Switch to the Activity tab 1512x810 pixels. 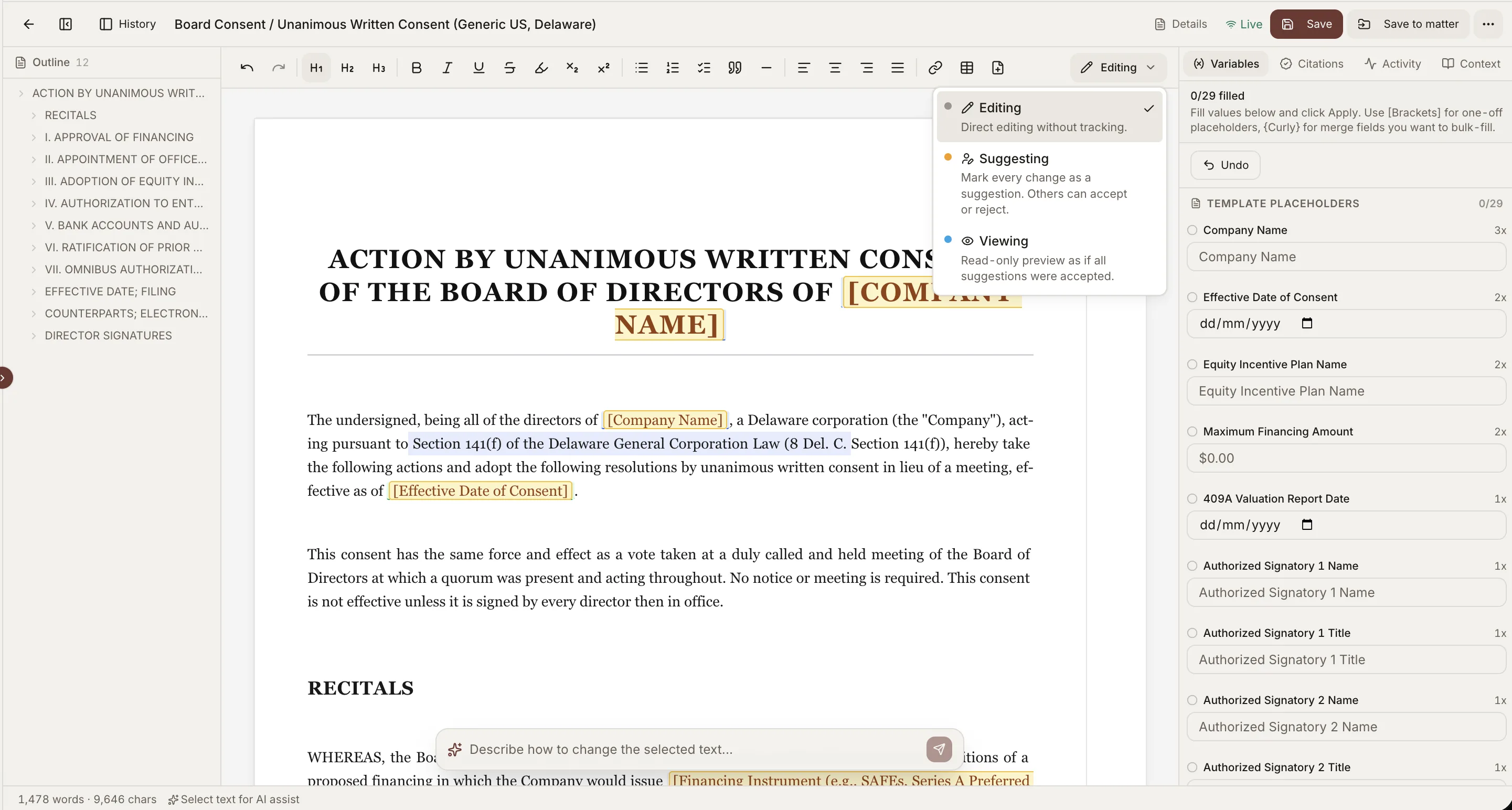1393,63
